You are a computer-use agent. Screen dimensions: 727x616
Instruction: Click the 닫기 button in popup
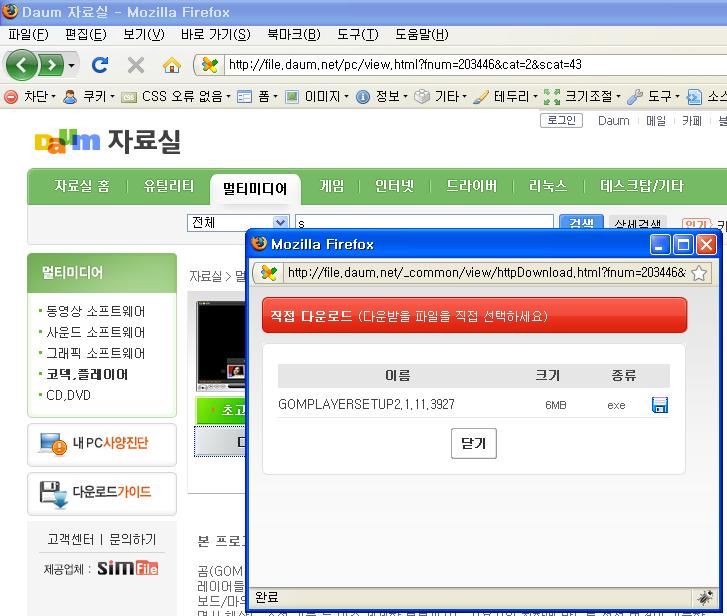pos(473,444)
